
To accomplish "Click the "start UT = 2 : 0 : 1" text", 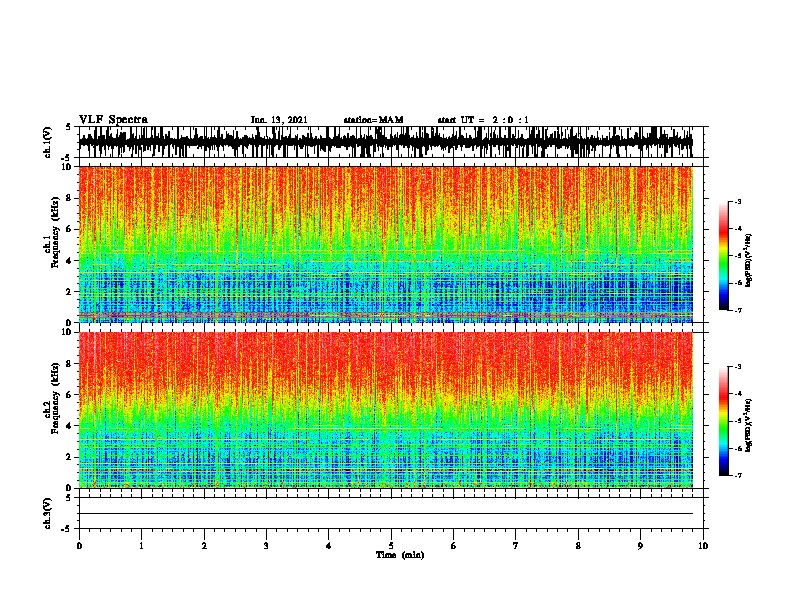I will point(483,120).
